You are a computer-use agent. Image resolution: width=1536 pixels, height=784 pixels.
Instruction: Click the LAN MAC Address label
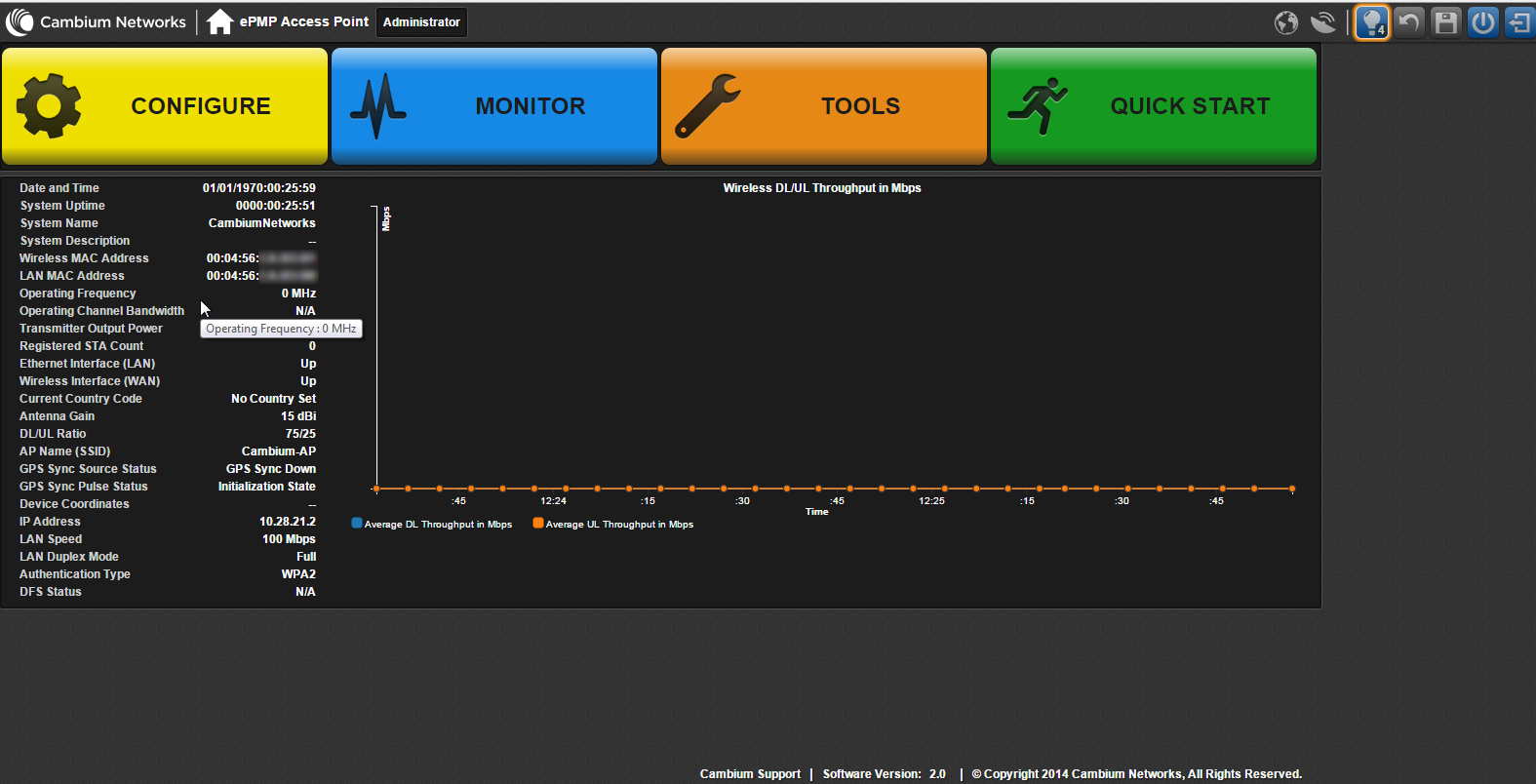point(72,276)
